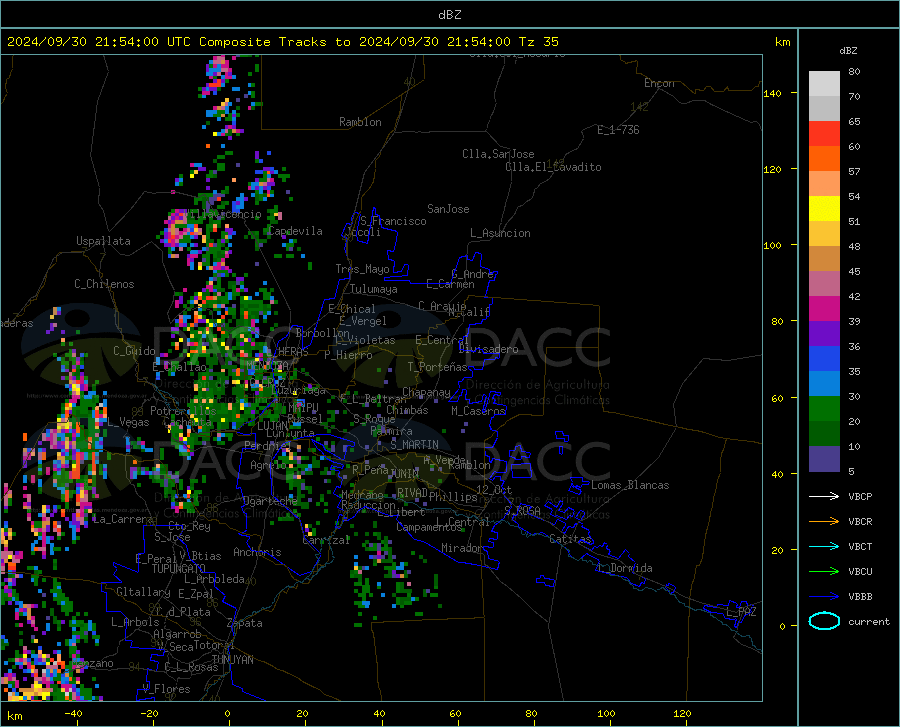900x727 pixels.
Task: Click the S_Francisco map label
Action: [393, 221]
